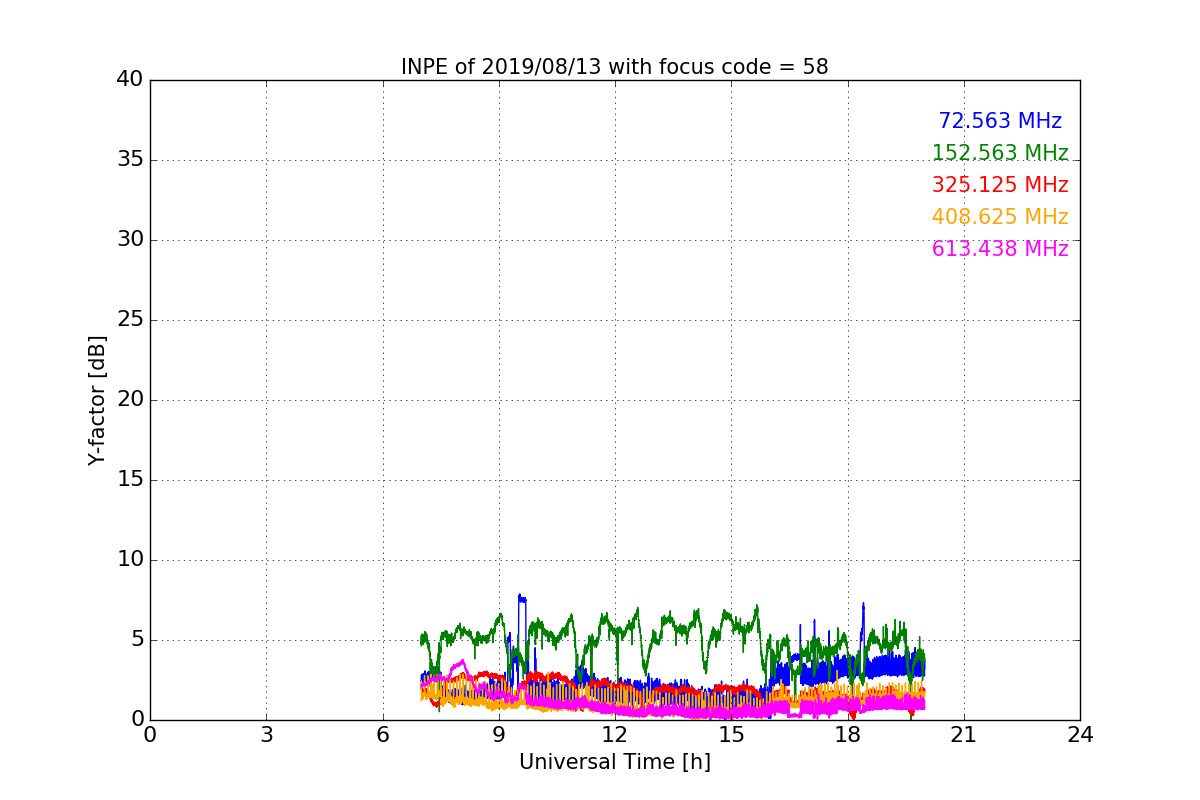Click the 'Y-factor [dB]' axis label
Viewport: 1200px width, 800px height.
[x=97, y=400]
